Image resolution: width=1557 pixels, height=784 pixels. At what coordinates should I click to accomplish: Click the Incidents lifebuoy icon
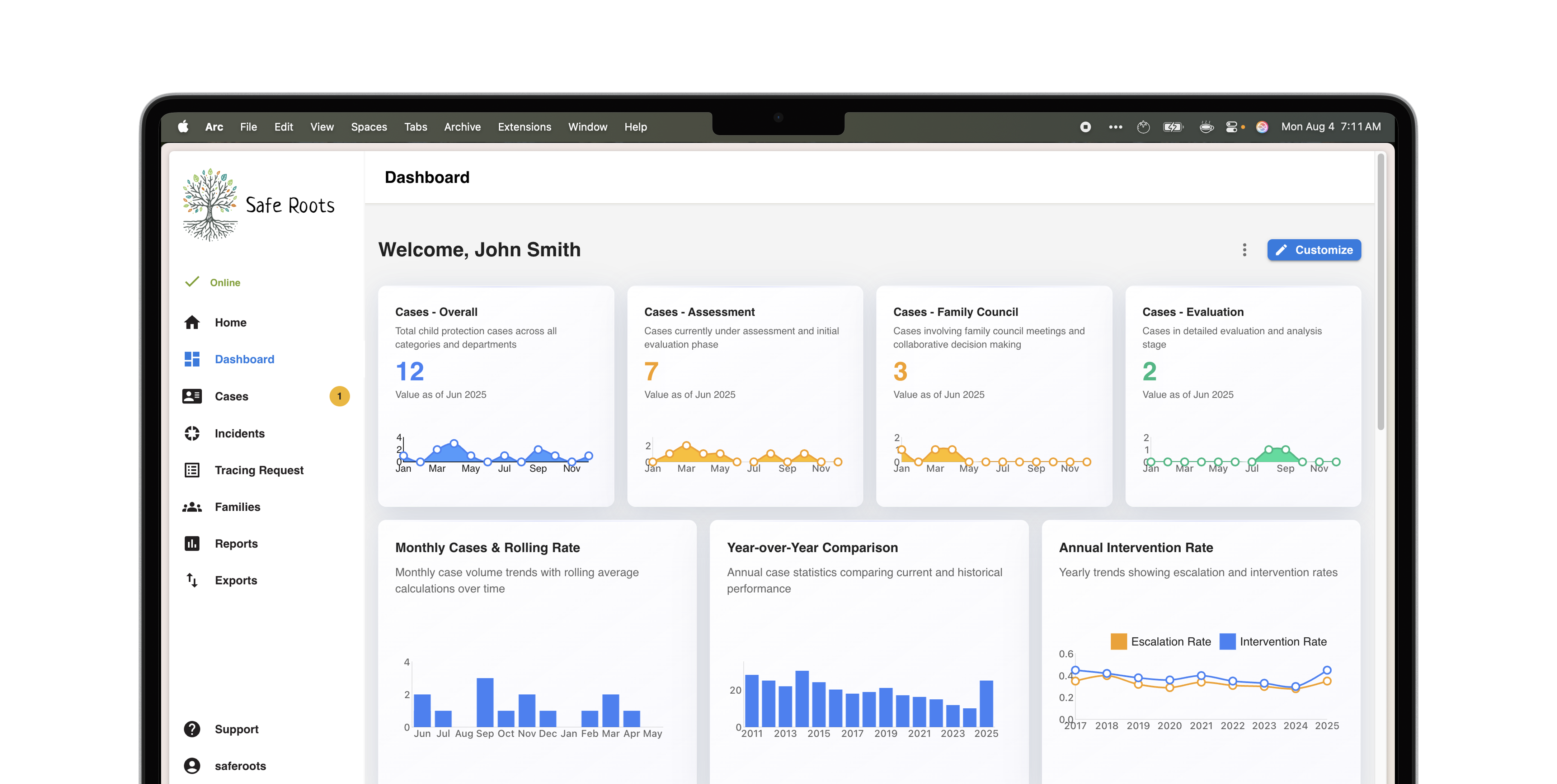[192, 433]
